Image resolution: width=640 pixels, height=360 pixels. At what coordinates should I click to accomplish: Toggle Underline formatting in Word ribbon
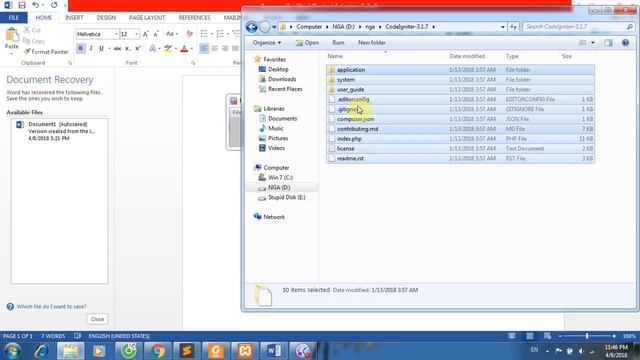(x=101, y=49)
